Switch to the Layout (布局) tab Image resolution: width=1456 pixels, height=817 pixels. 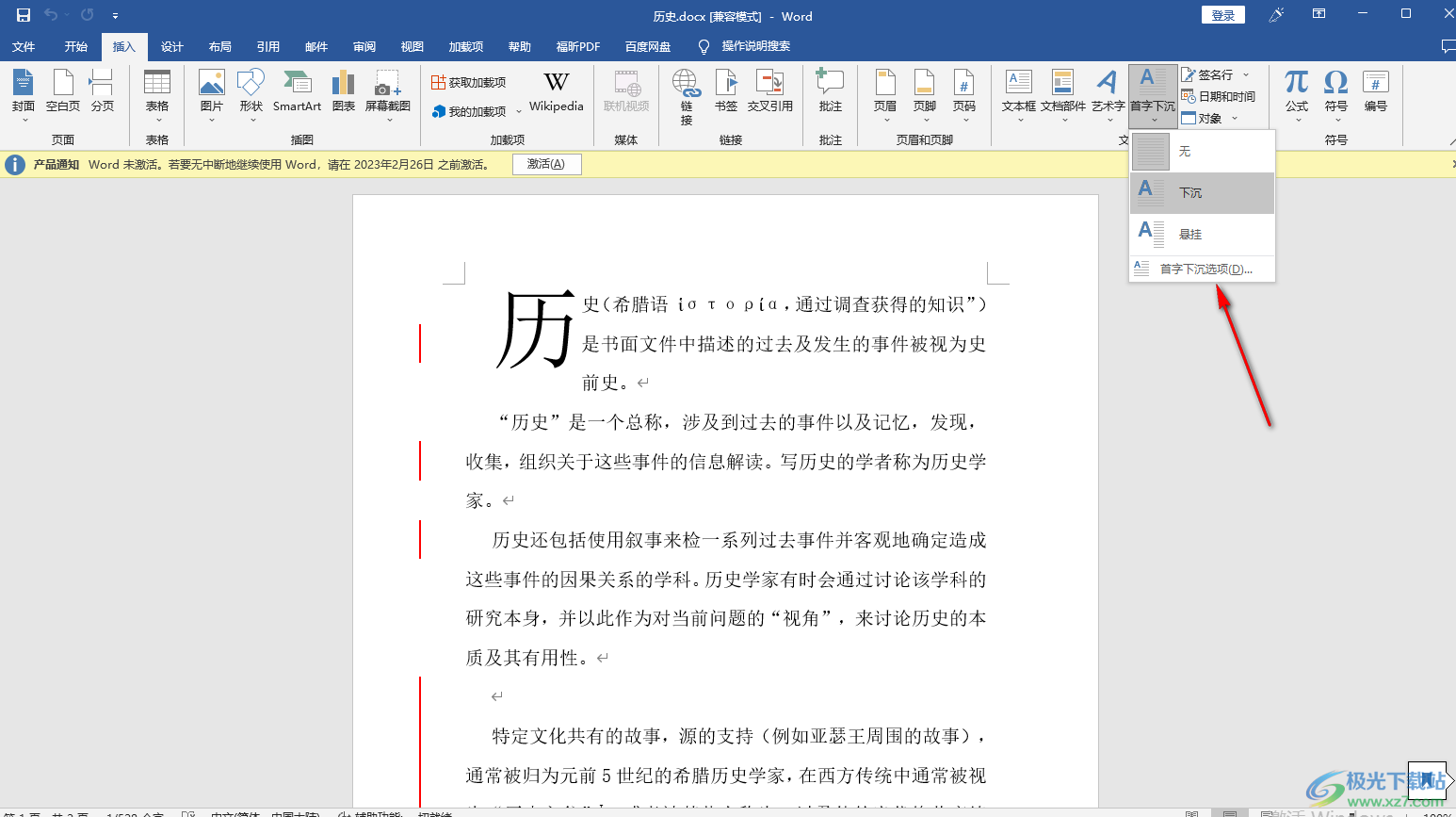click(x=220, y=46)
